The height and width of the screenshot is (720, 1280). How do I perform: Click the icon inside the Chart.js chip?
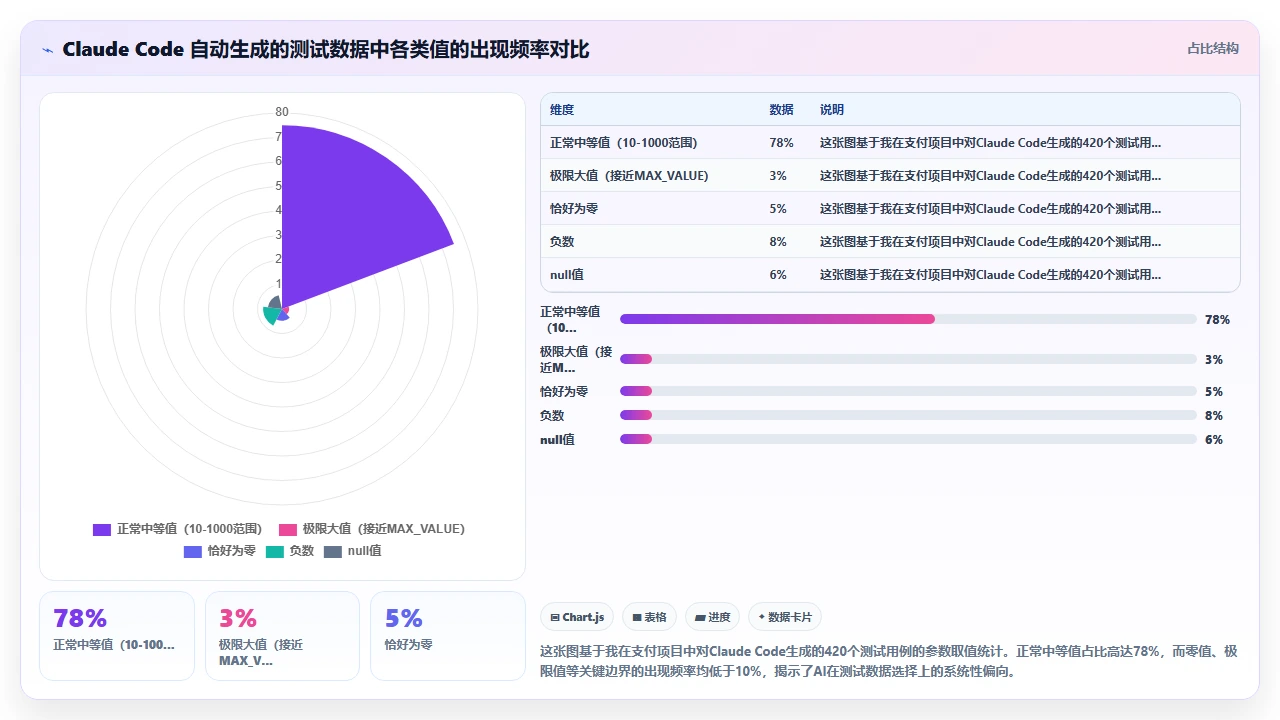(554, 618)
